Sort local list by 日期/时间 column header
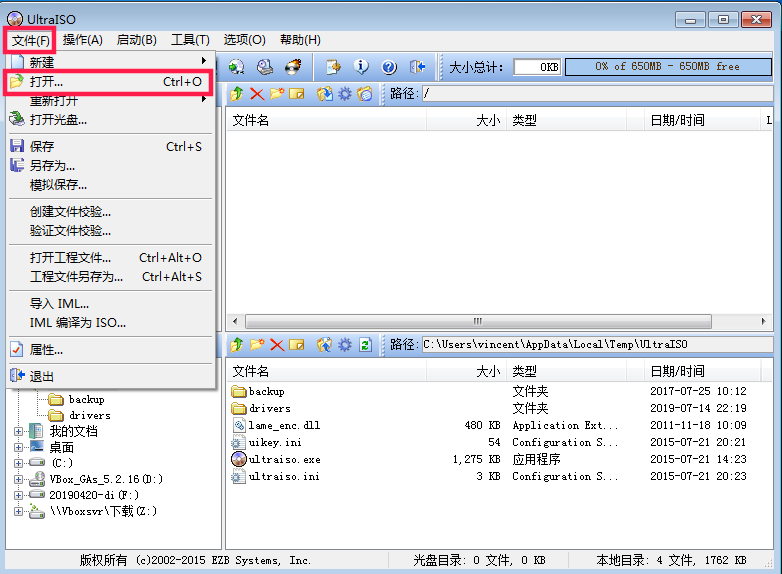 pos(702,372)
